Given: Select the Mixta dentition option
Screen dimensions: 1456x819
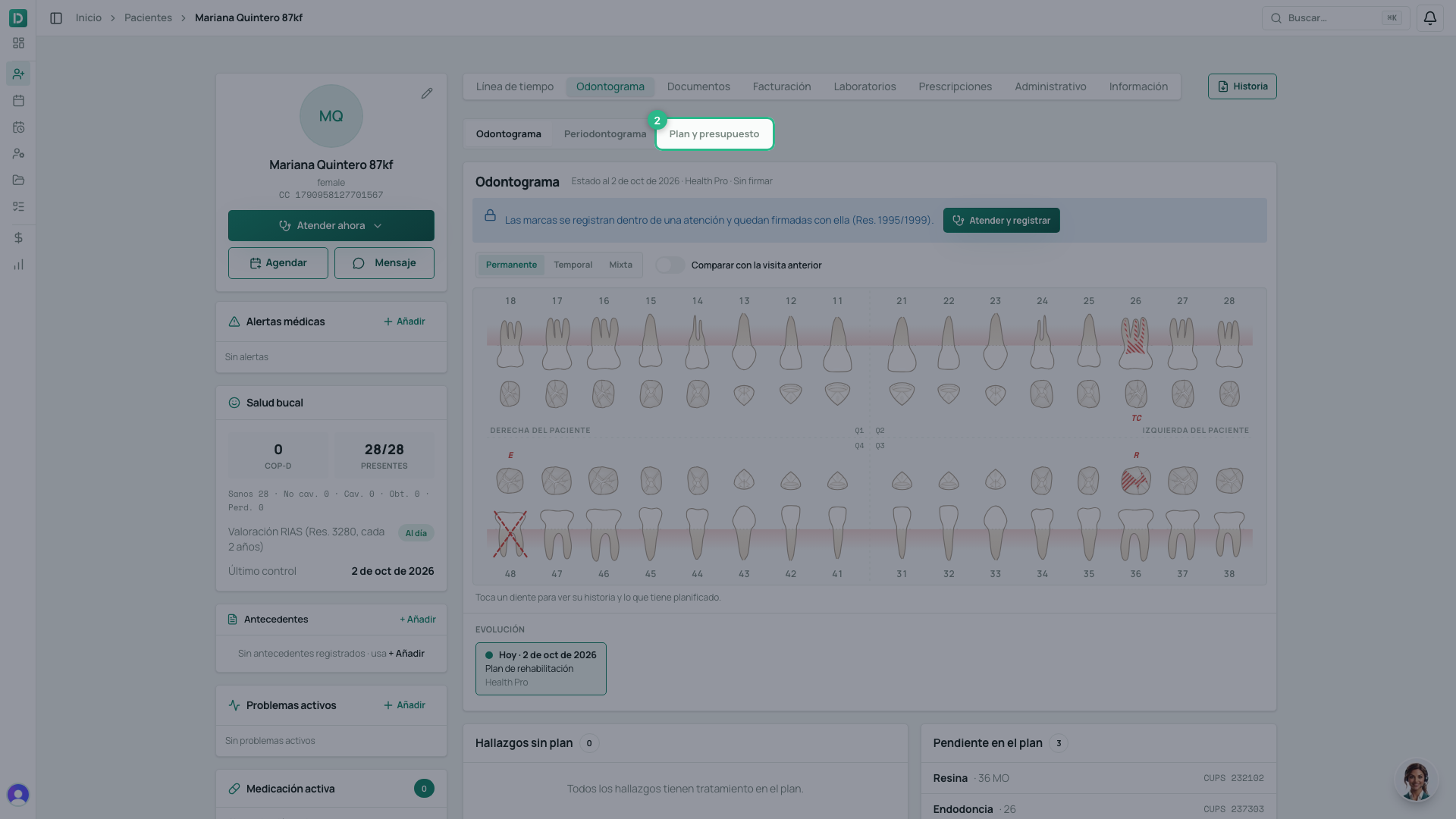Looking at the screenshot, I should coord(620,265).
